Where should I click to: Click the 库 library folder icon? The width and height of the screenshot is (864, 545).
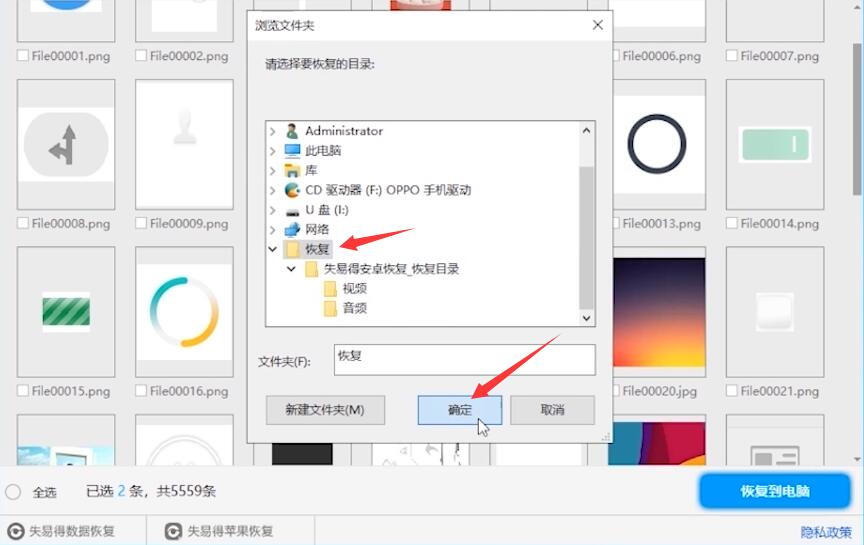click(292, 170)
